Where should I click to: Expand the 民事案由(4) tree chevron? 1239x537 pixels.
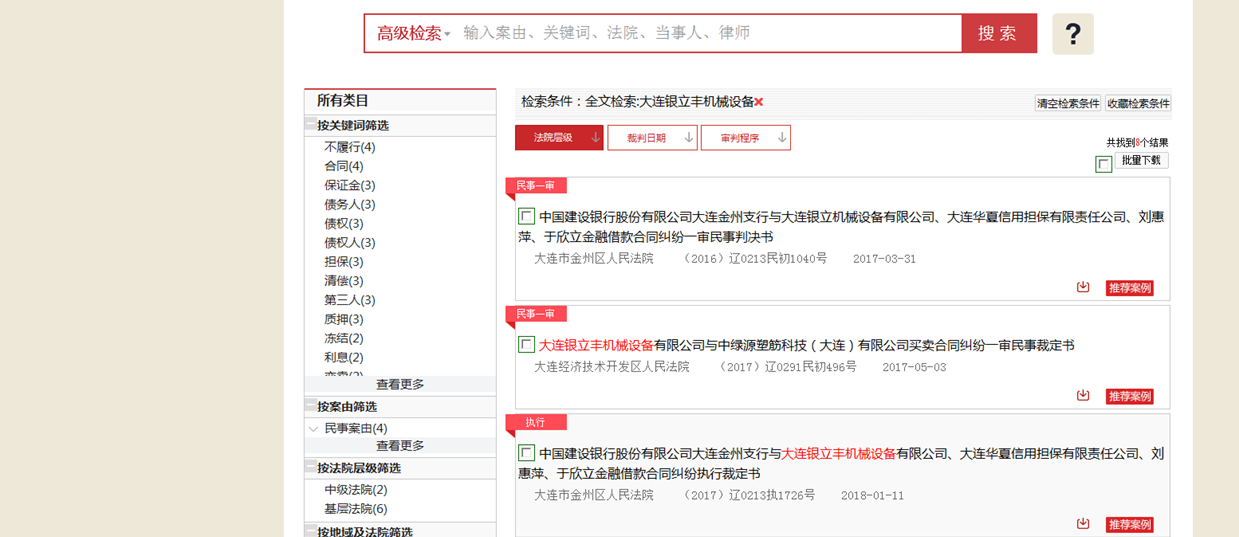tap(314, 429)
